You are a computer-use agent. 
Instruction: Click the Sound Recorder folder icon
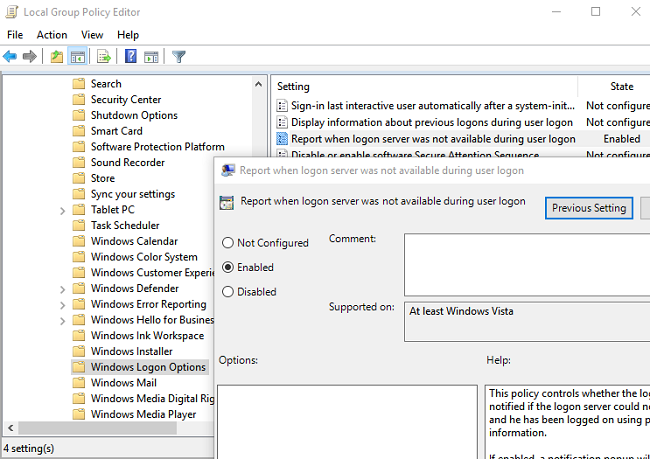coord(79,163)
